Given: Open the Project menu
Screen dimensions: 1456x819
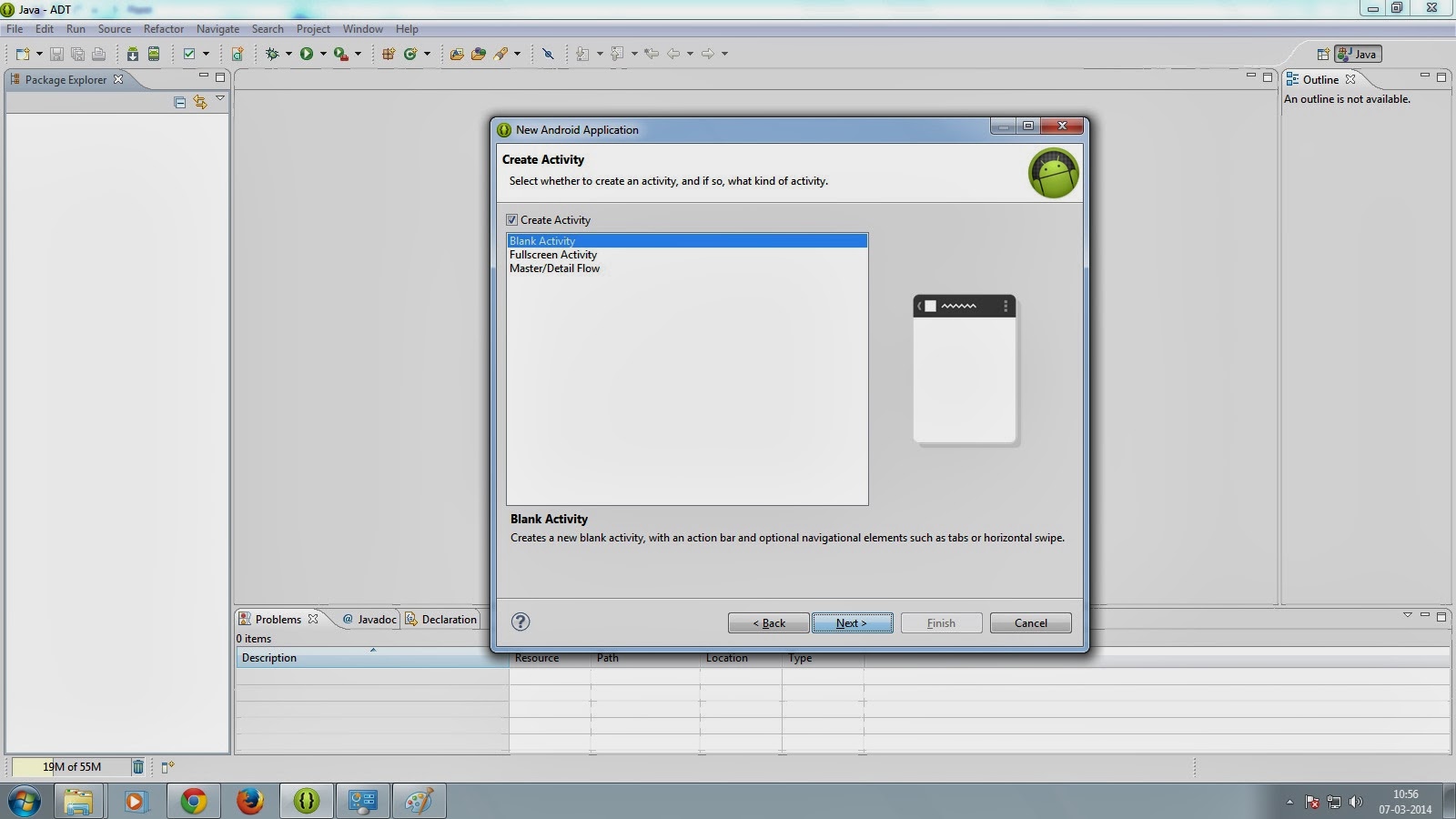Looking at the screenshot, I should (313, 29).
